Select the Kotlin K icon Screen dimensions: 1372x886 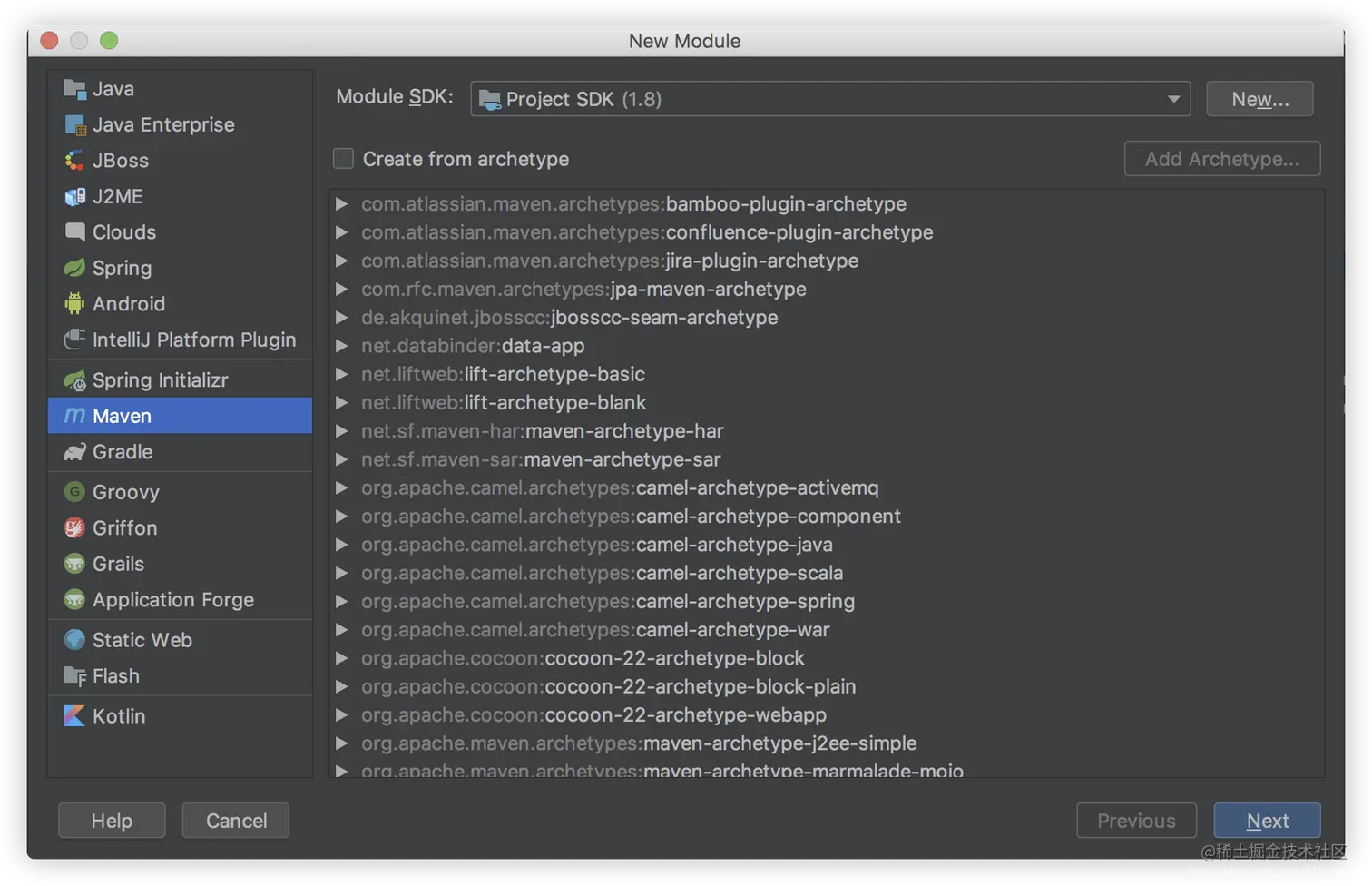pos(74,715)
